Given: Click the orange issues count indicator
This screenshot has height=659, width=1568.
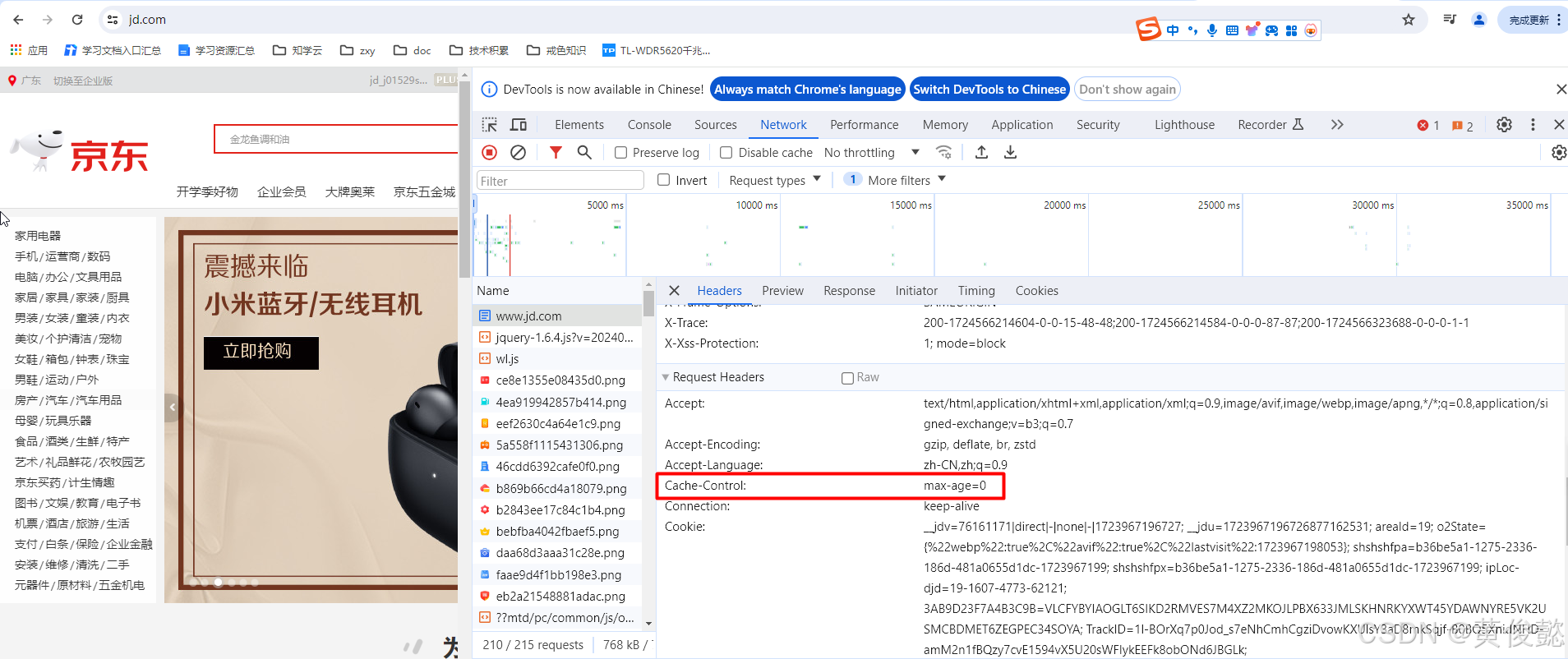Looking at the screenshot, I should (x=1463, y=126).
